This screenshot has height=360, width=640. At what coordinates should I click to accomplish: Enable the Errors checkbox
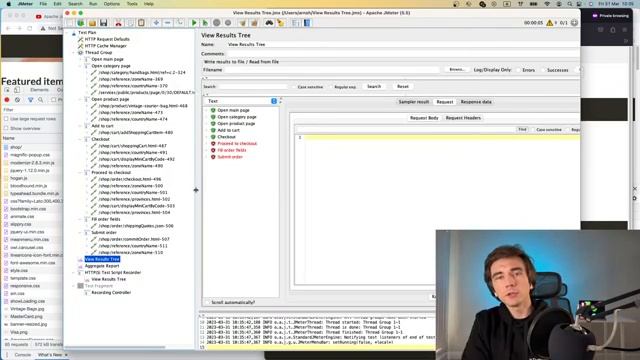click(518, 70)
